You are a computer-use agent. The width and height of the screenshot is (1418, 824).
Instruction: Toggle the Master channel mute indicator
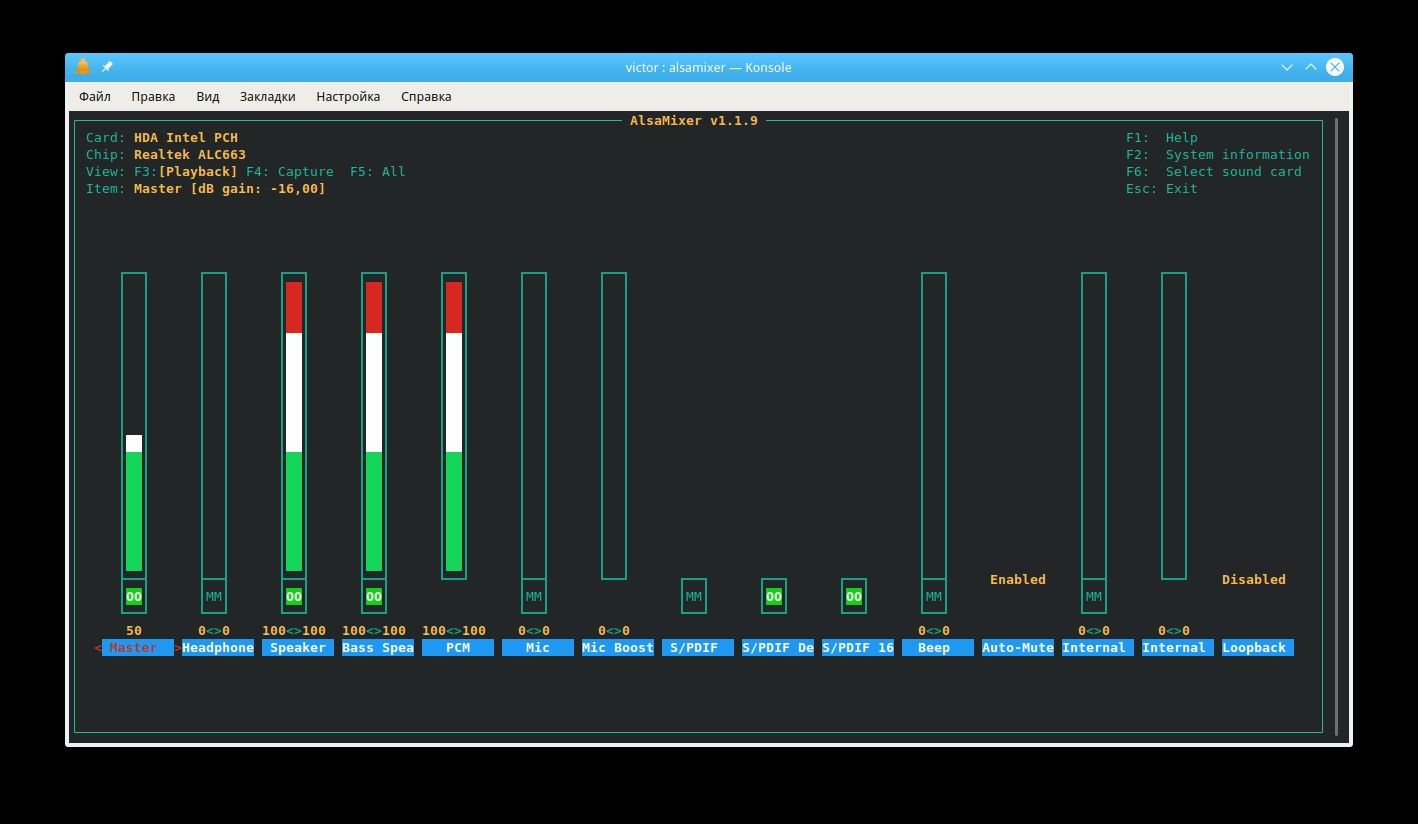134,597
